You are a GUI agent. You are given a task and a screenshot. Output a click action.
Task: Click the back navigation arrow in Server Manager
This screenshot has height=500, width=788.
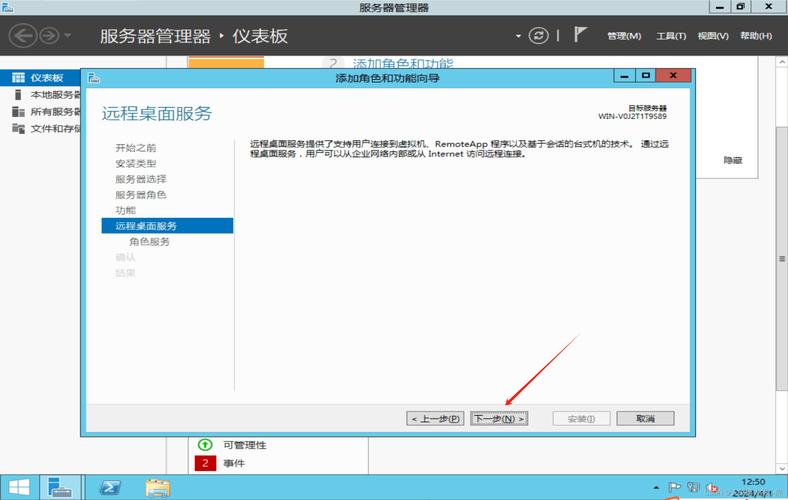point(23,36)
